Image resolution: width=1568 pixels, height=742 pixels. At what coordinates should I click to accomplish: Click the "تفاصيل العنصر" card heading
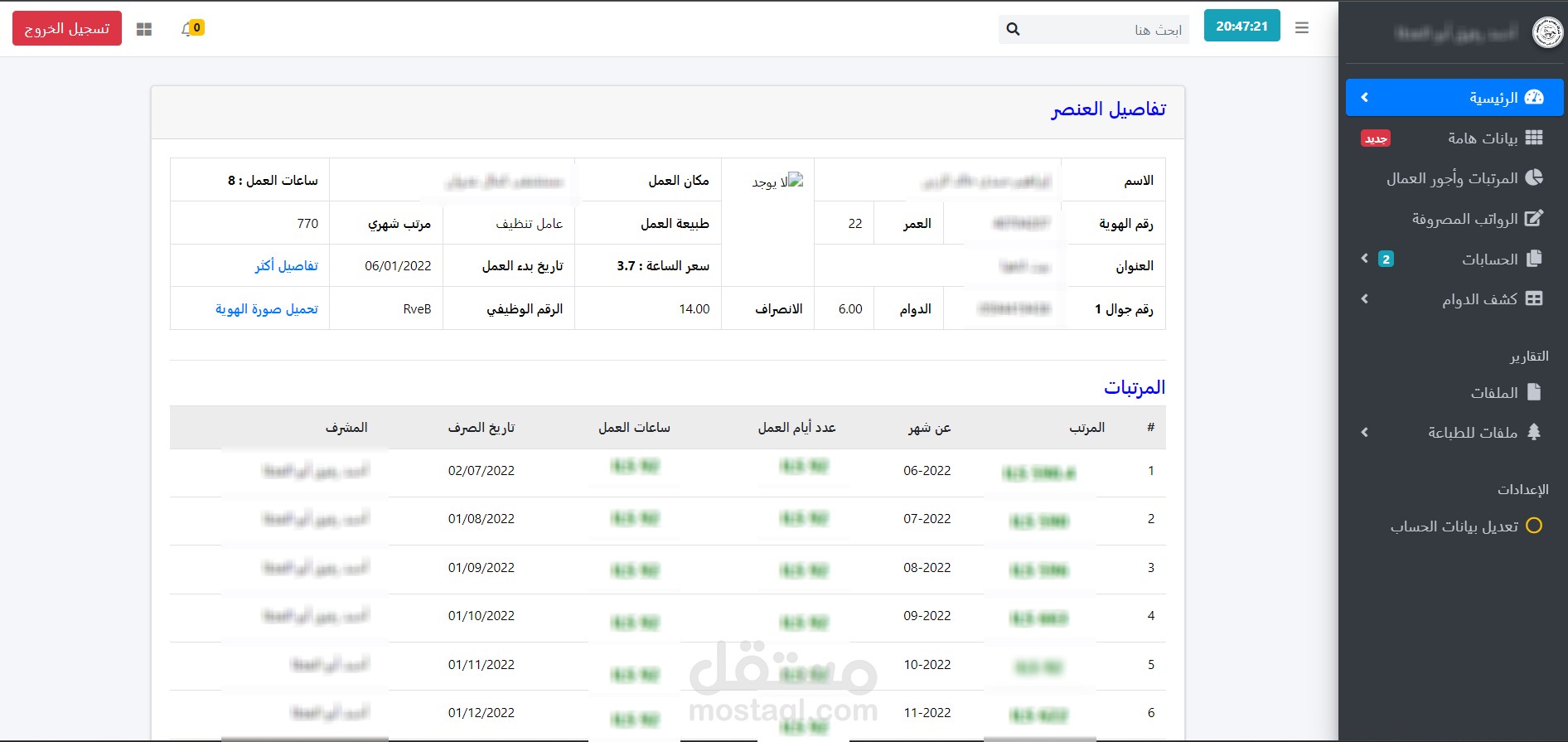click(1108, 109)
